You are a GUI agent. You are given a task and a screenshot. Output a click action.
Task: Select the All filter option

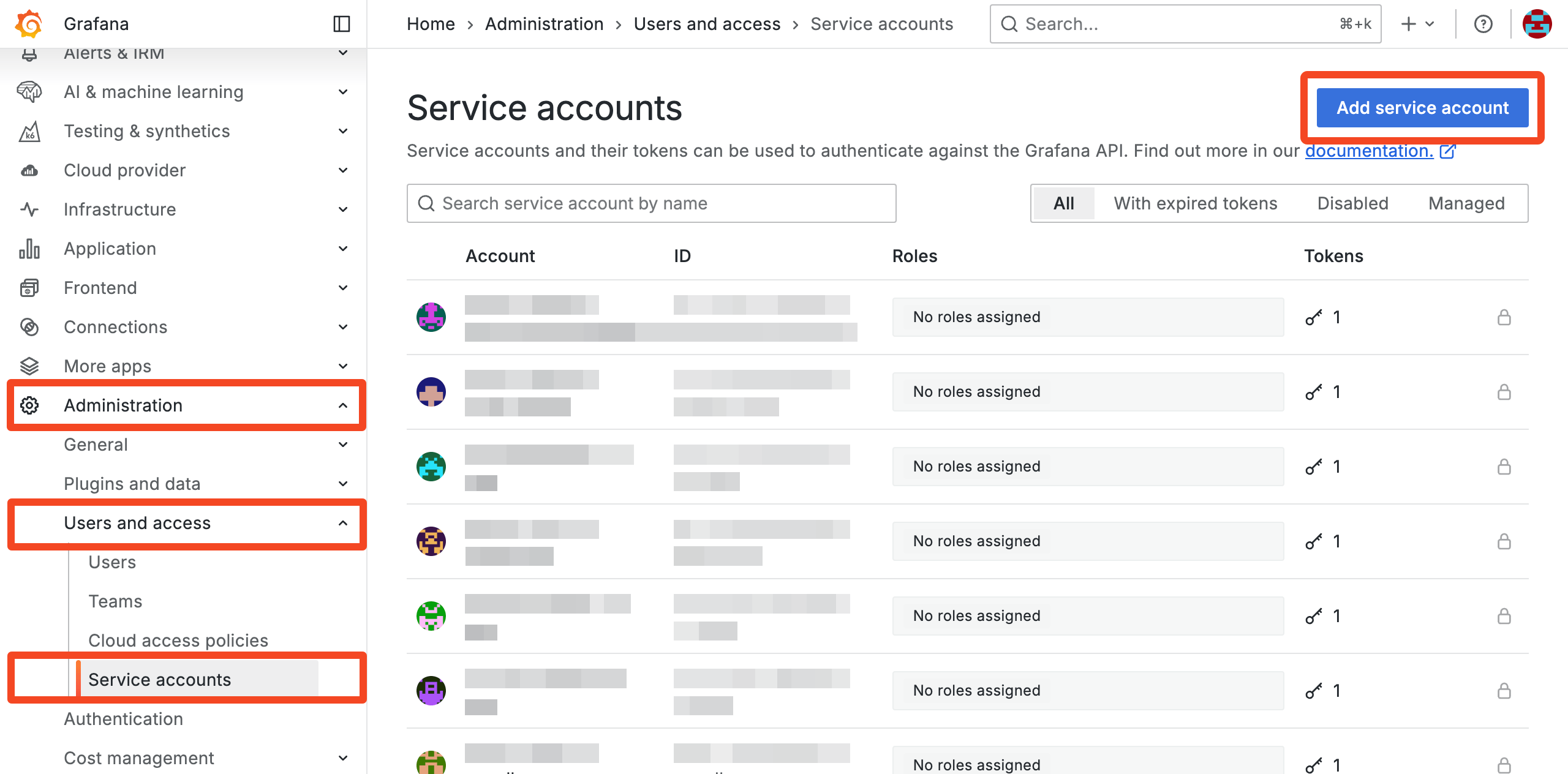click(1064, 203)
